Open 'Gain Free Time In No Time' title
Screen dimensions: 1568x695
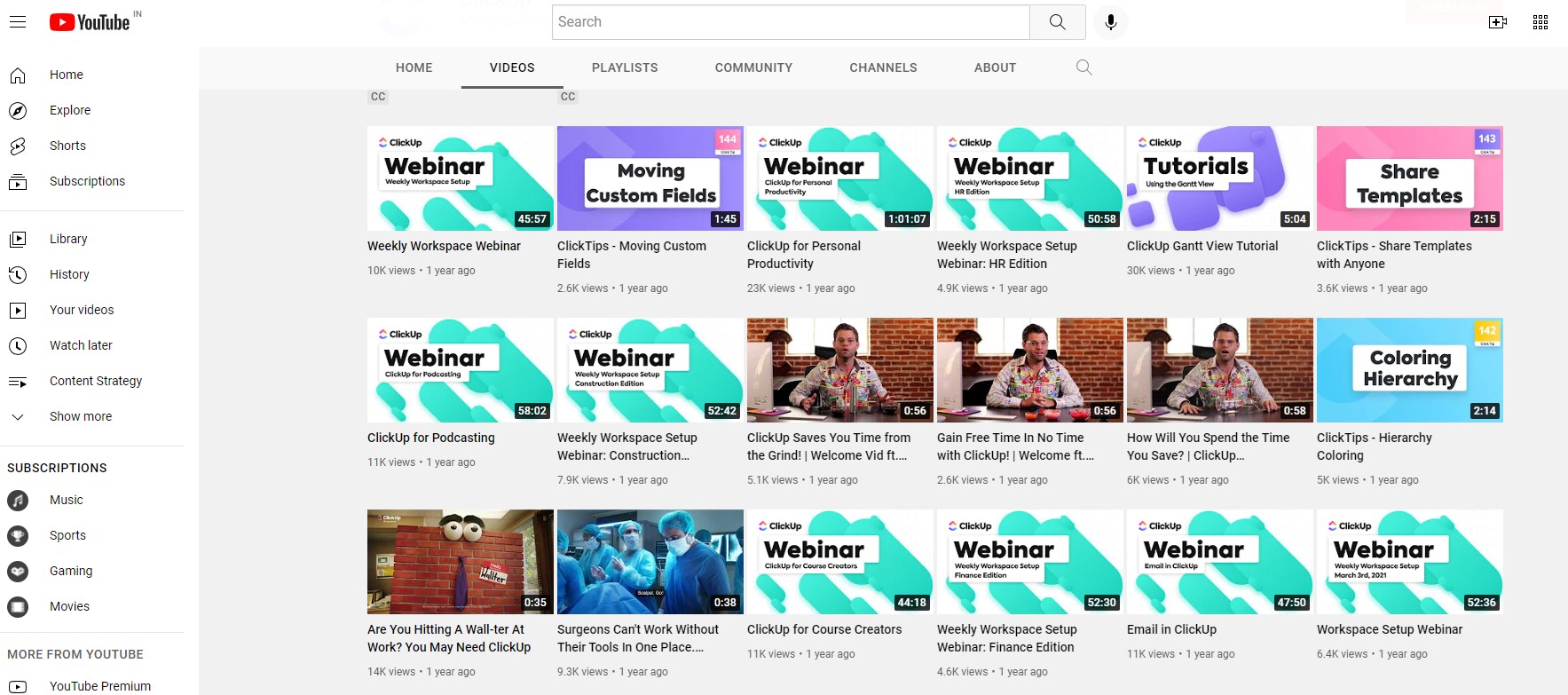1015,446
